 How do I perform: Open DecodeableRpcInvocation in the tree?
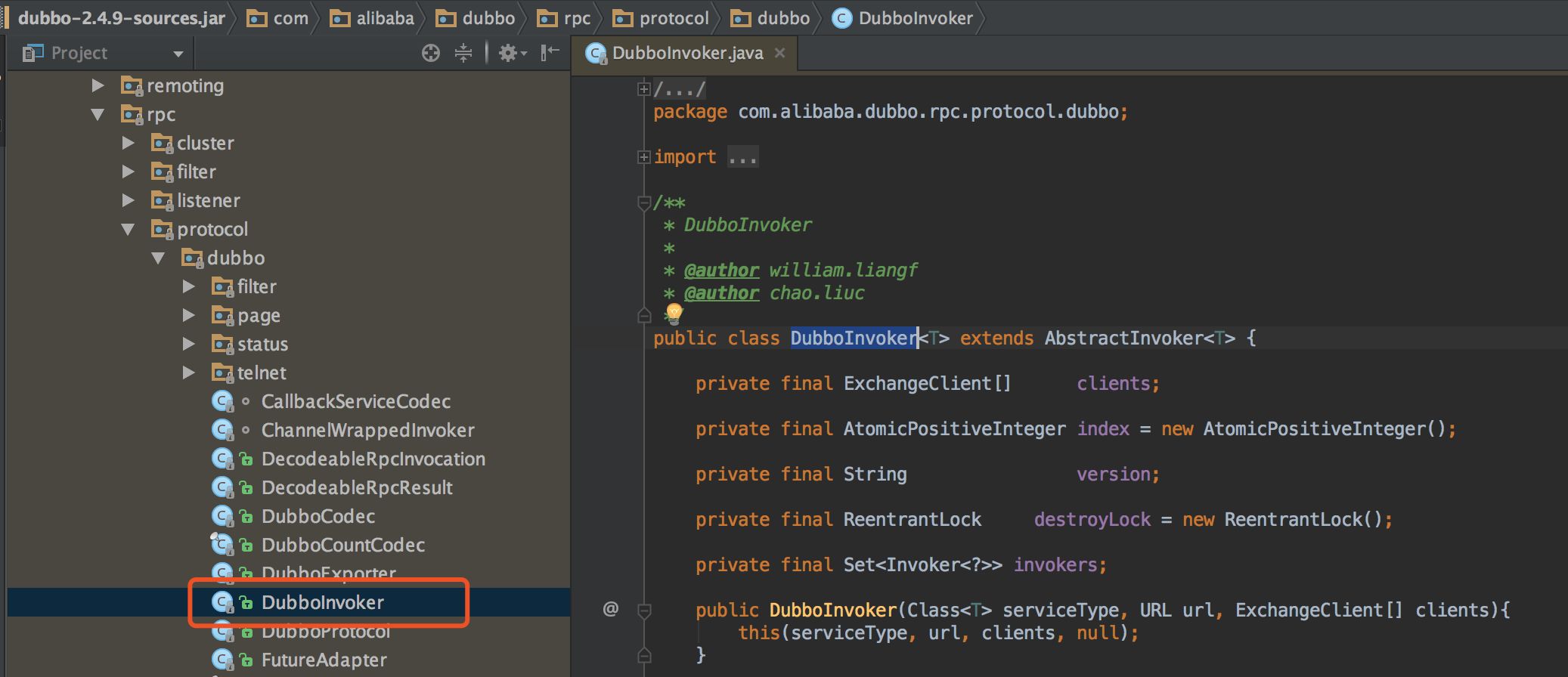pyautogui.click(x=373, y=459)
